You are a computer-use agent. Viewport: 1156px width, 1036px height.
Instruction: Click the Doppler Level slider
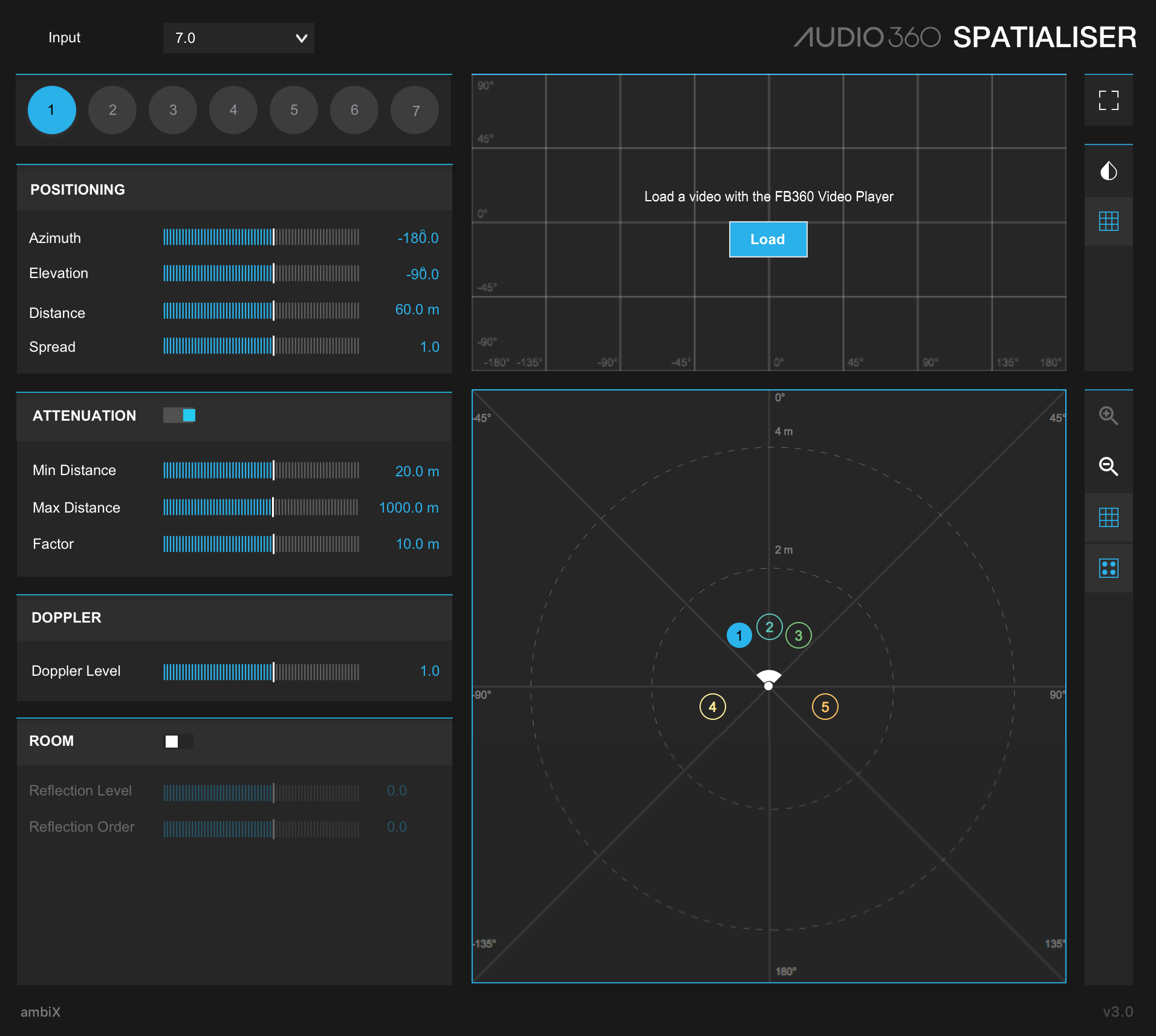[x=261, y=672]
